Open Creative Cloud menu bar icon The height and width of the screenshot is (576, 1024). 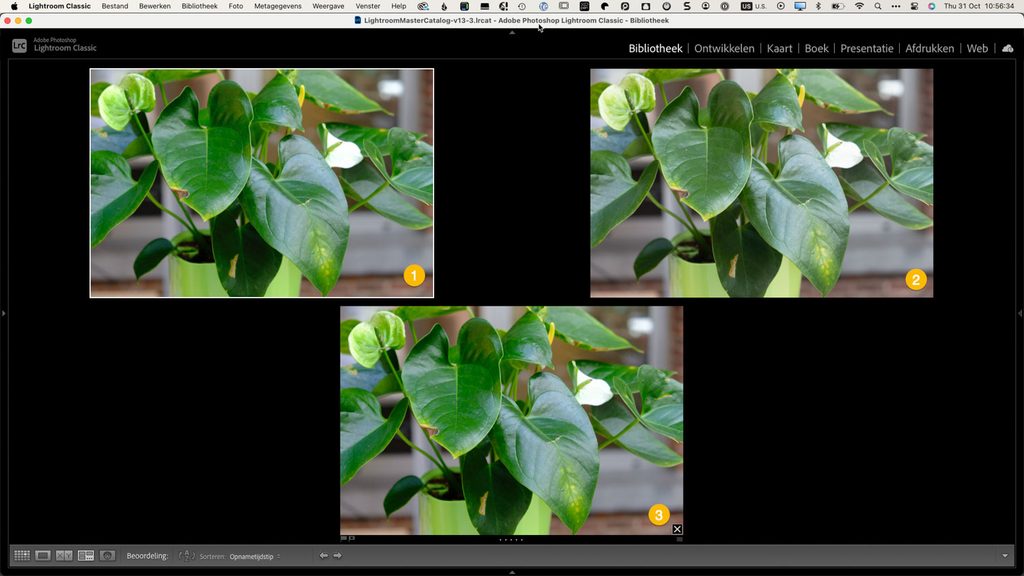423,6
